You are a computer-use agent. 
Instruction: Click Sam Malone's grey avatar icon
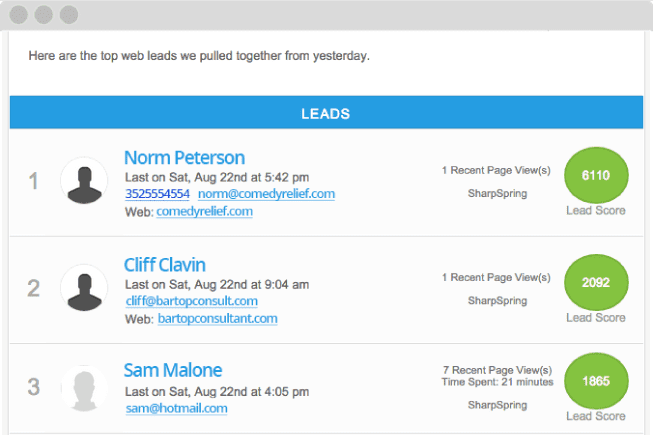coord(84,388)
